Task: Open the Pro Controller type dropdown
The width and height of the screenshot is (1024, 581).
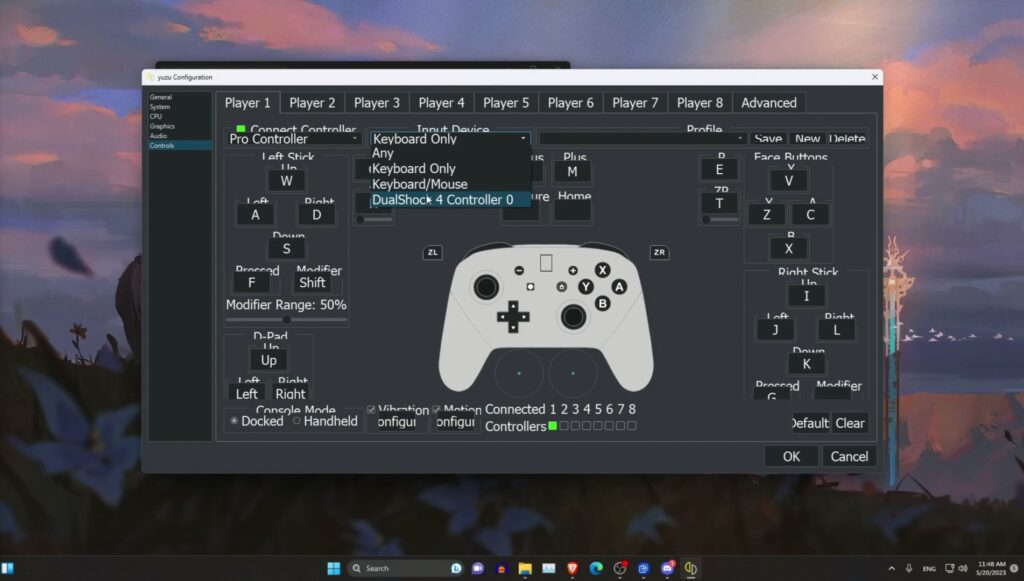Action: (x=294, y=139)
